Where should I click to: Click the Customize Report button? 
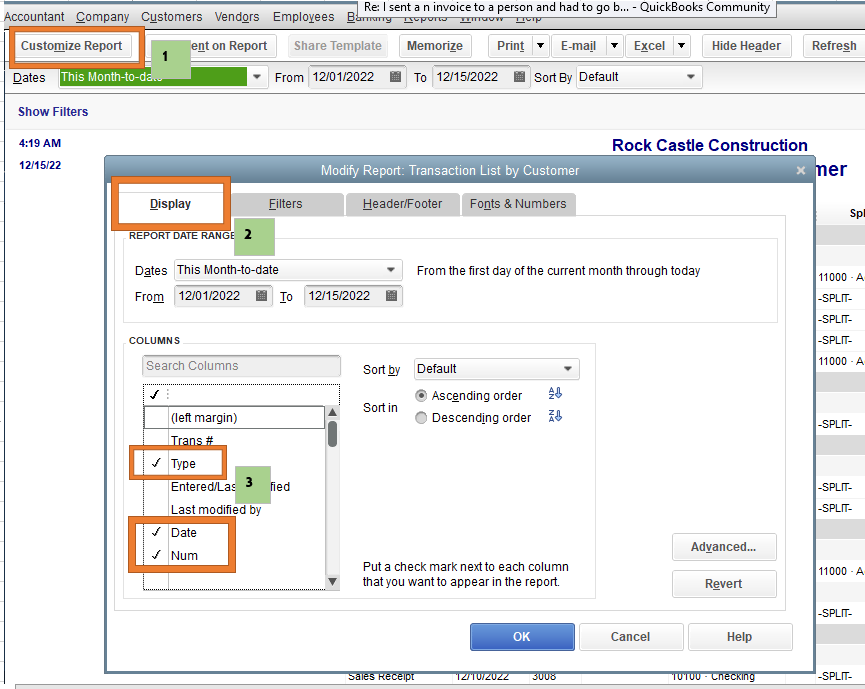coord(71,46)
